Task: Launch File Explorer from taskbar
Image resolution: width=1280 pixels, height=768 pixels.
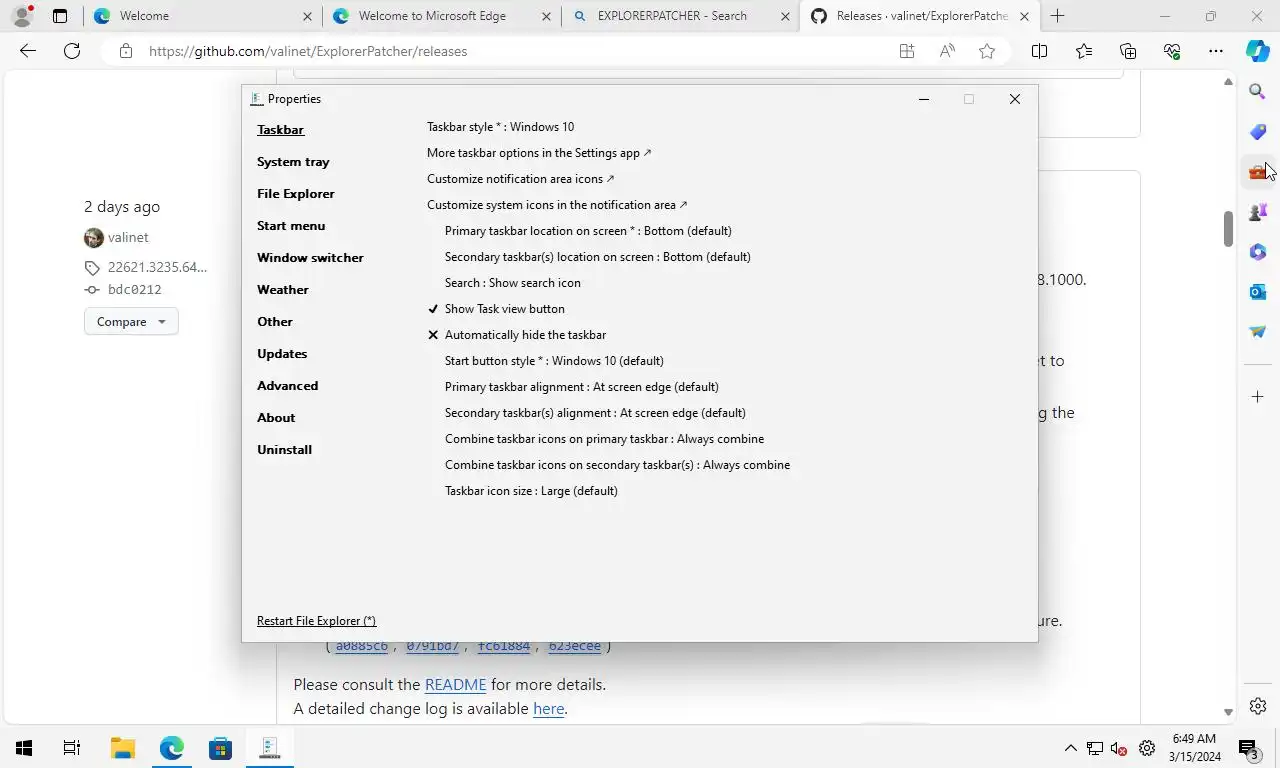Action: (122, 748)
